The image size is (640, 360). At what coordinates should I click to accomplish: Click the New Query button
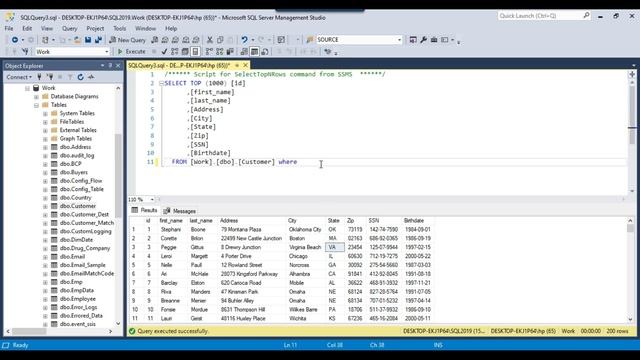(x=127, y=40)
